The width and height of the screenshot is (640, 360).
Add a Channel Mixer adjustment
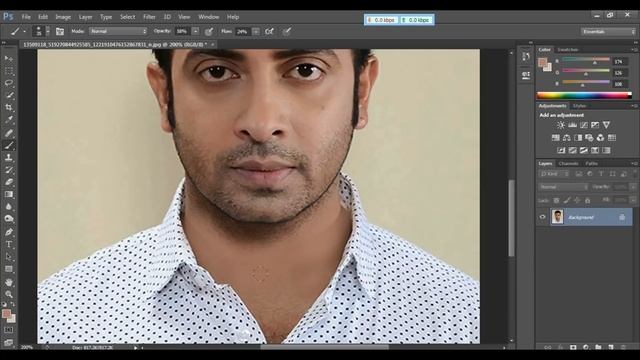pos(600,138)
